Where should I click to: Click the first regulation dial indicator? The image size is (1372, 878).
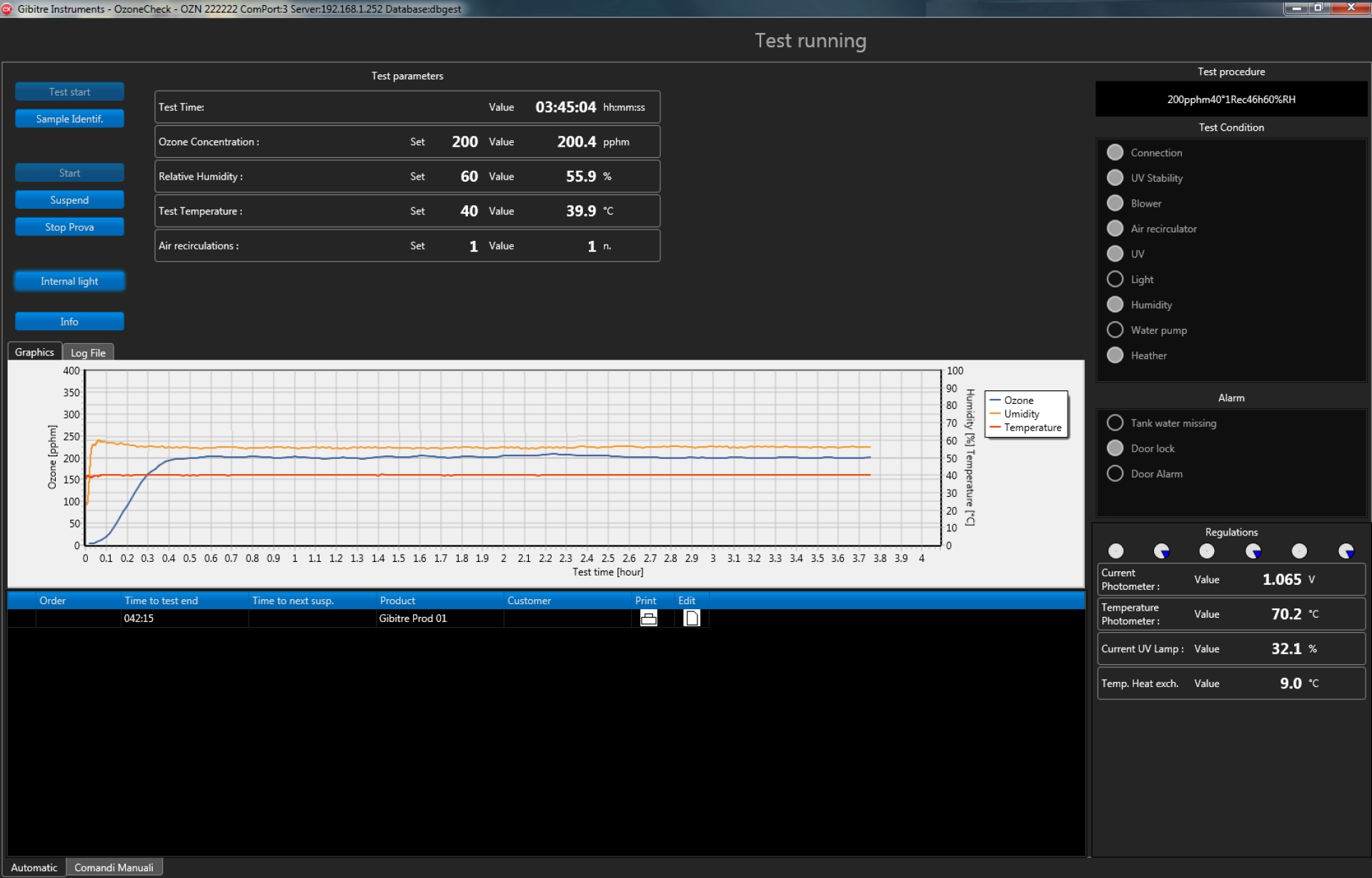pyautogui.click(x=1115, y=551)
